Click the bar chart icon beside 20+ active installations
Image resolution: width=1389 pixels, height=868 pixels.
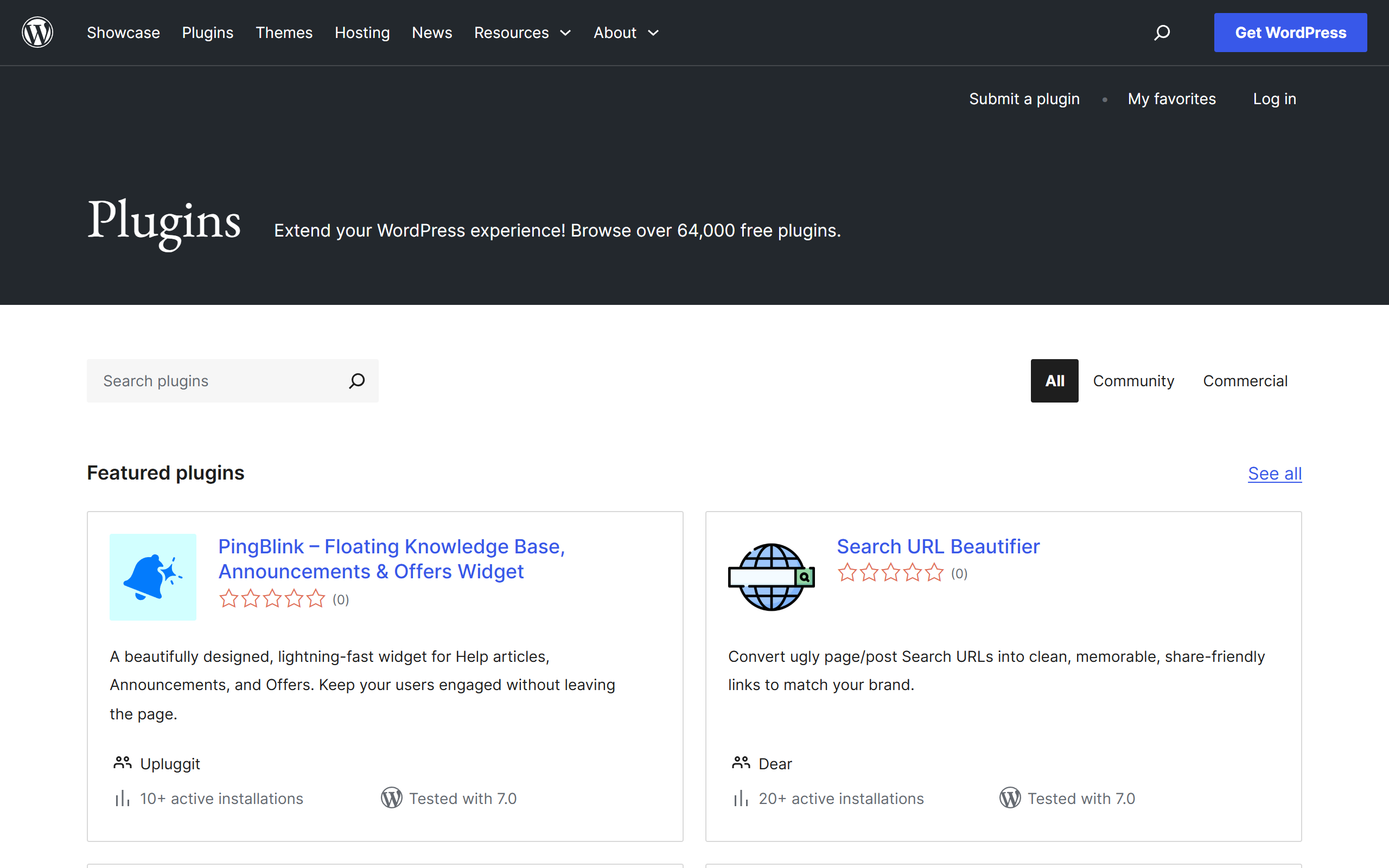click(741, 799)
